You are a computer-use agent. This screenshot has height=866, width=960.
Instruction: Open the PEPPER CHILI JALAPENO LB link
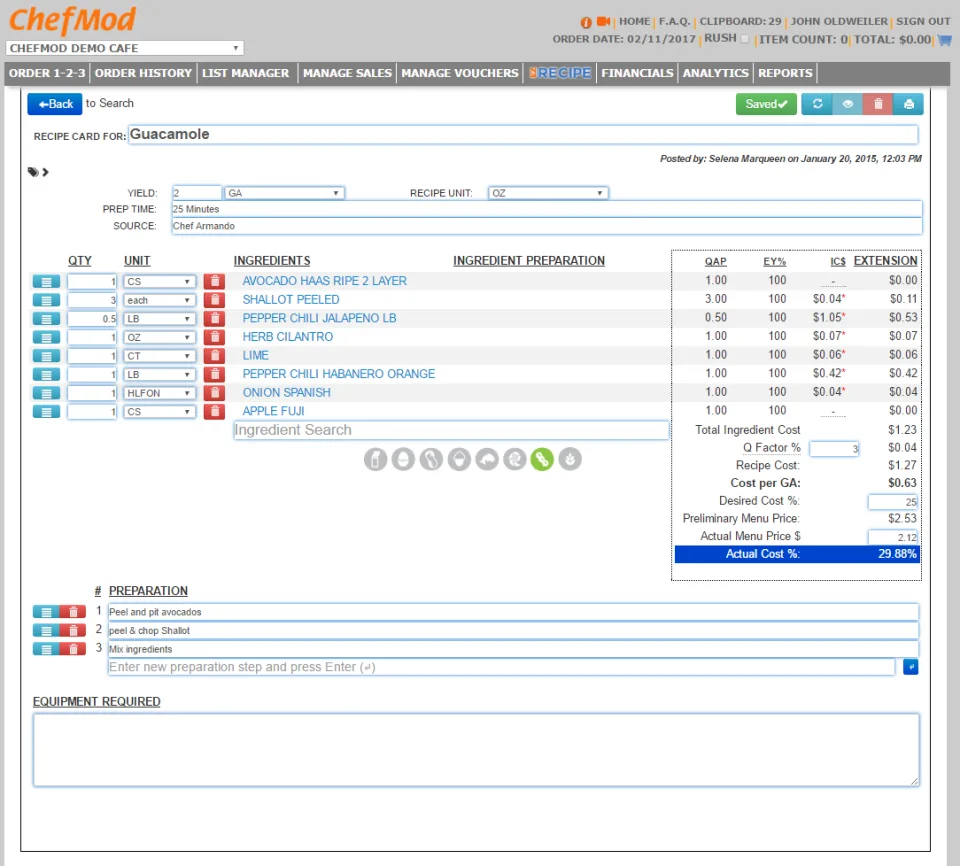point(319,318)
